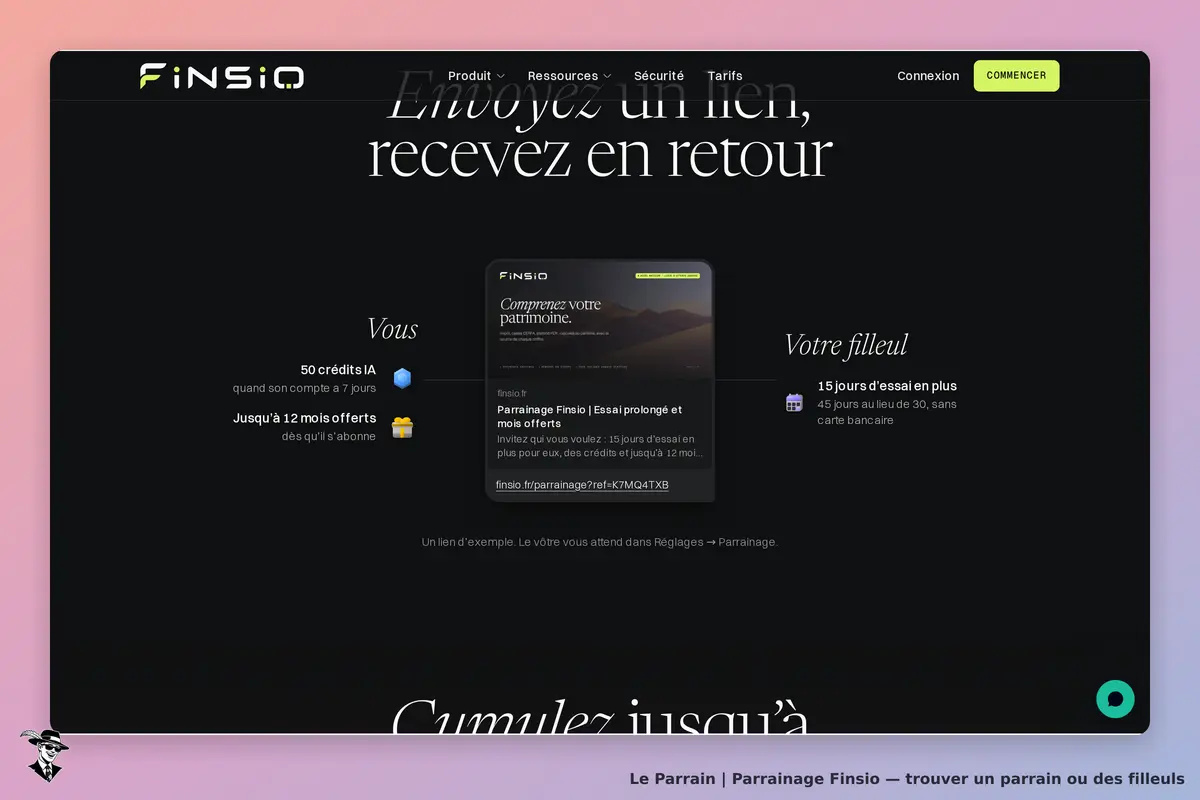Click the preview title Parrainage Finsio
The image size is (1200, 800).
click(590, 416)
